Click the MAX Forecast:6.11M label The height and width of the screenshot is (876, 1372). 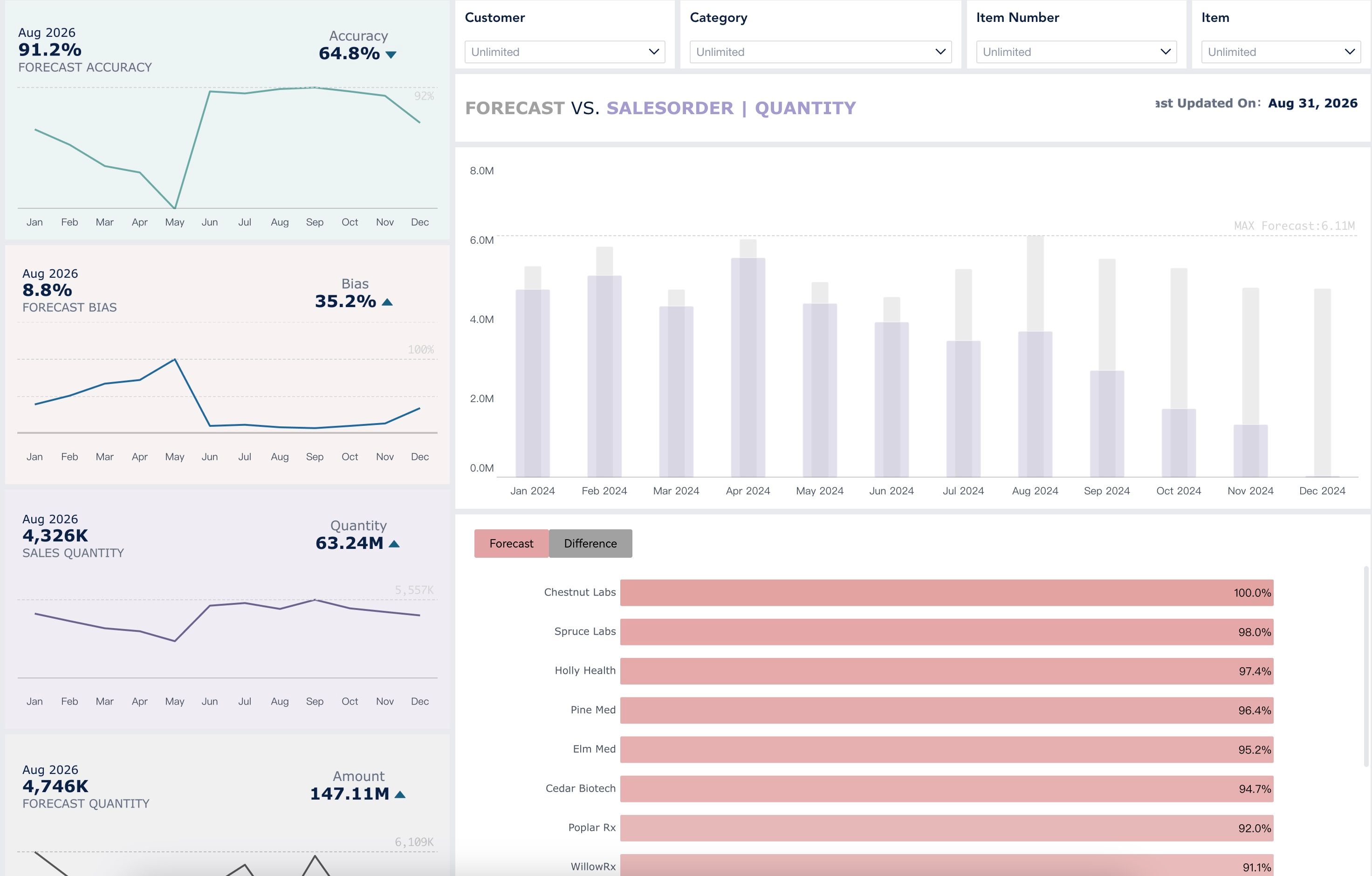pos(1295,226)
